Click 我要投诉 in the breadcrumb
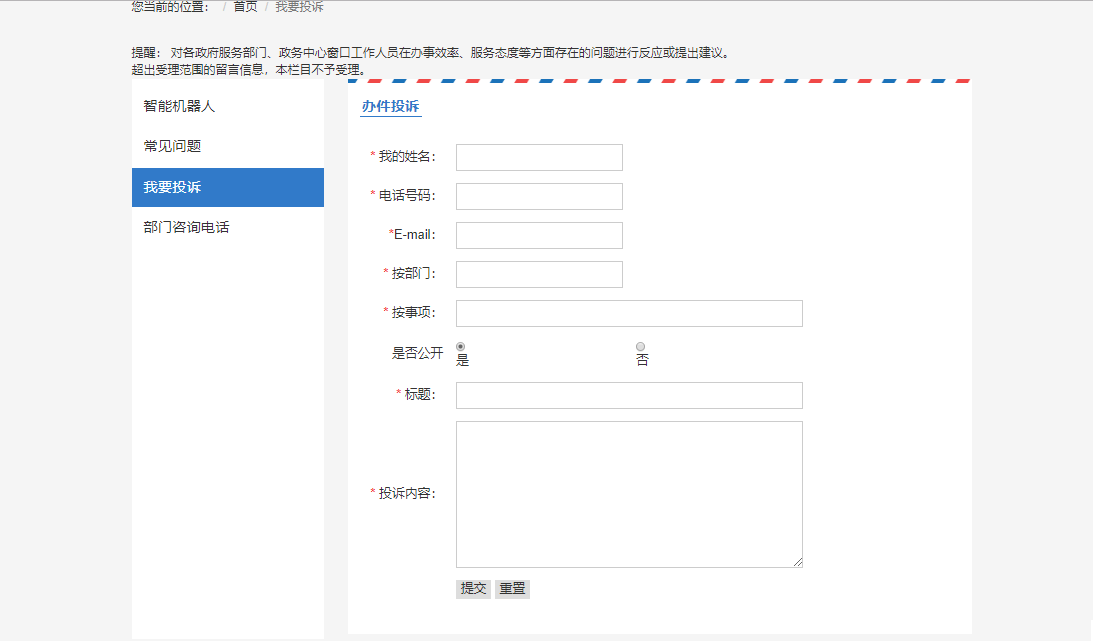The height and width of the screenshot is (641, 1093). (x=299, y=7)
